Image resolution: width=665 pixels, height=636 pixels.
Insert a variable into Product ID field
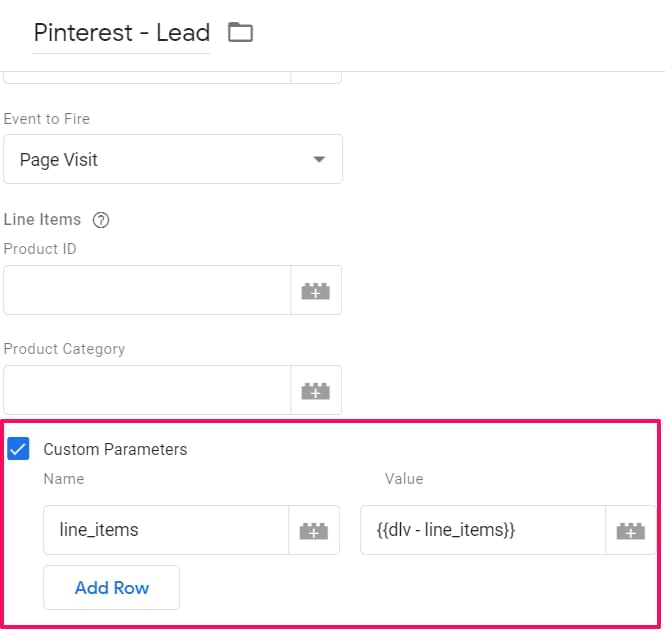click(316, 290)
